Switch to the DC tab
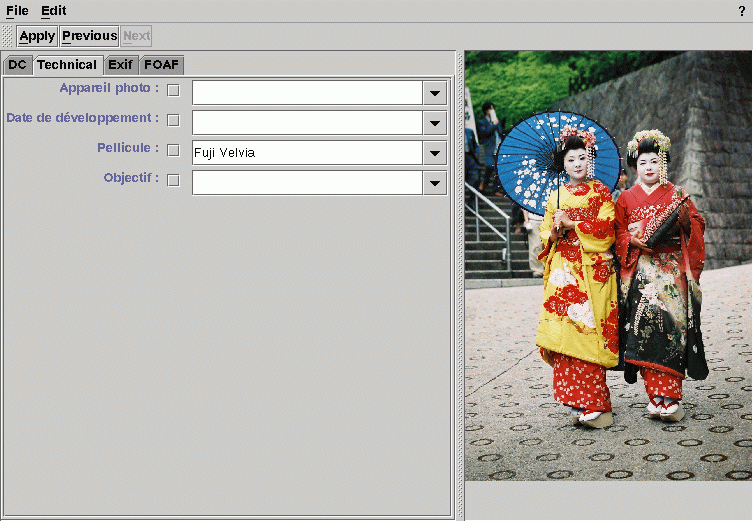753x521 pixels. pyautogui.click(x=17, y=65)
